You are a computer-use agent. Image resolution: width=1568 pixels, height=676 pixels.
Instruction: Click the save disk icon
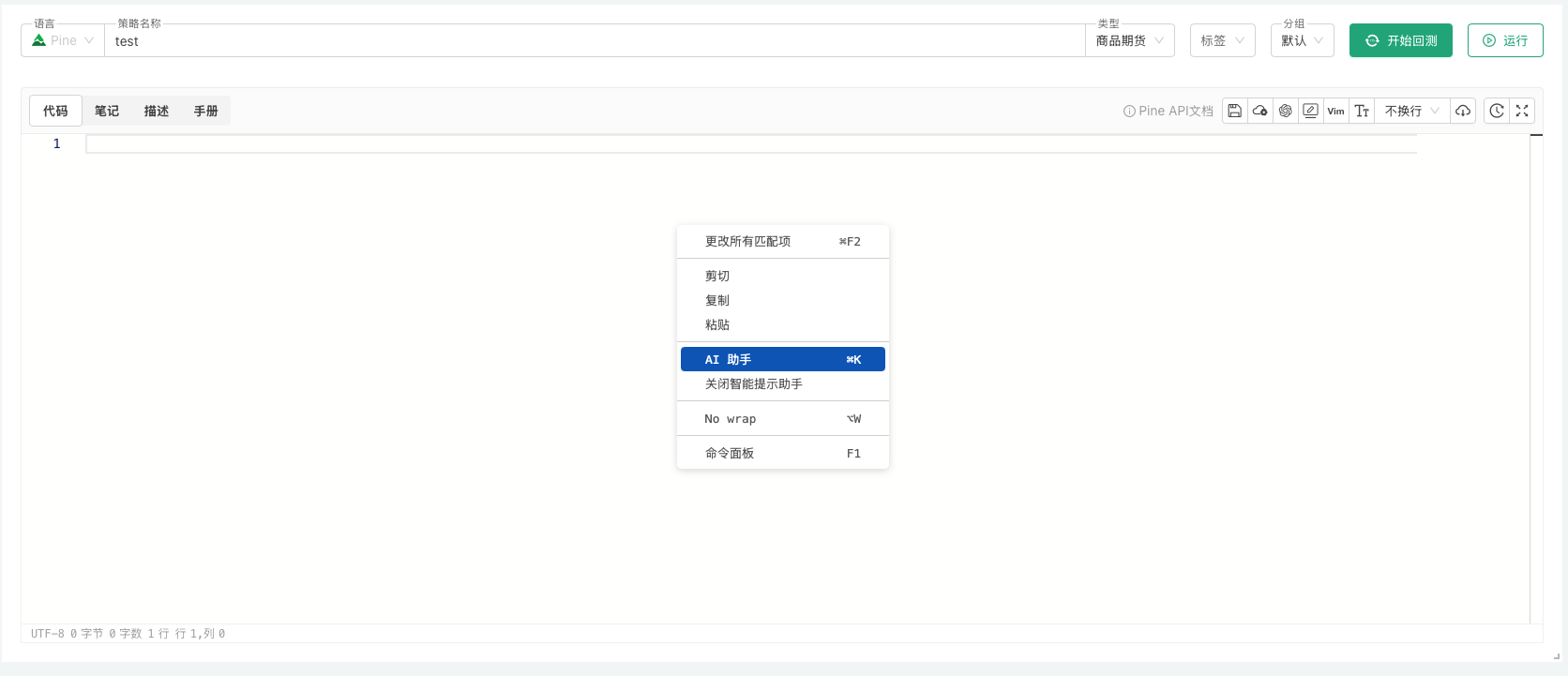click(x=1235, y=111)
